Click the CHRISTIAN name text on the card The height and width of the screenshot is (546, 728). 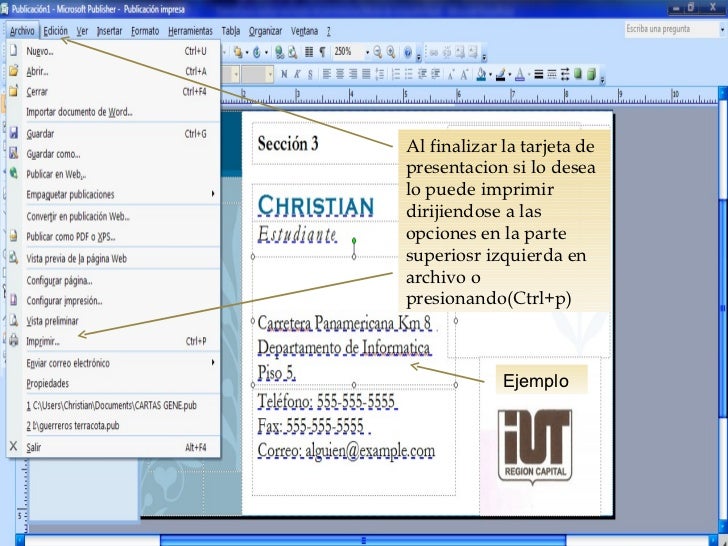[316, 206]
